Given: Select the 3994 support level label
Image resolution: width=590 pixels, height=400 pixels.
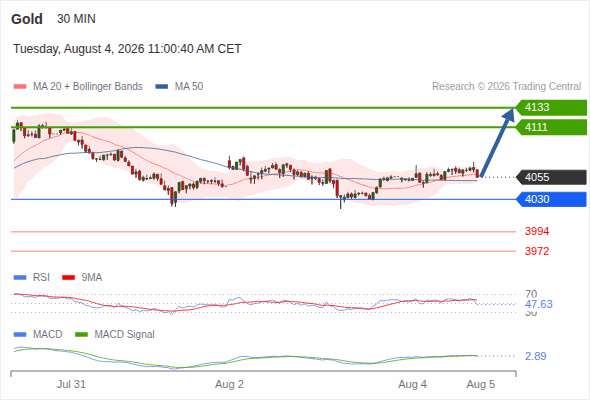Looking at the screenshot, I should coord(537,231).
